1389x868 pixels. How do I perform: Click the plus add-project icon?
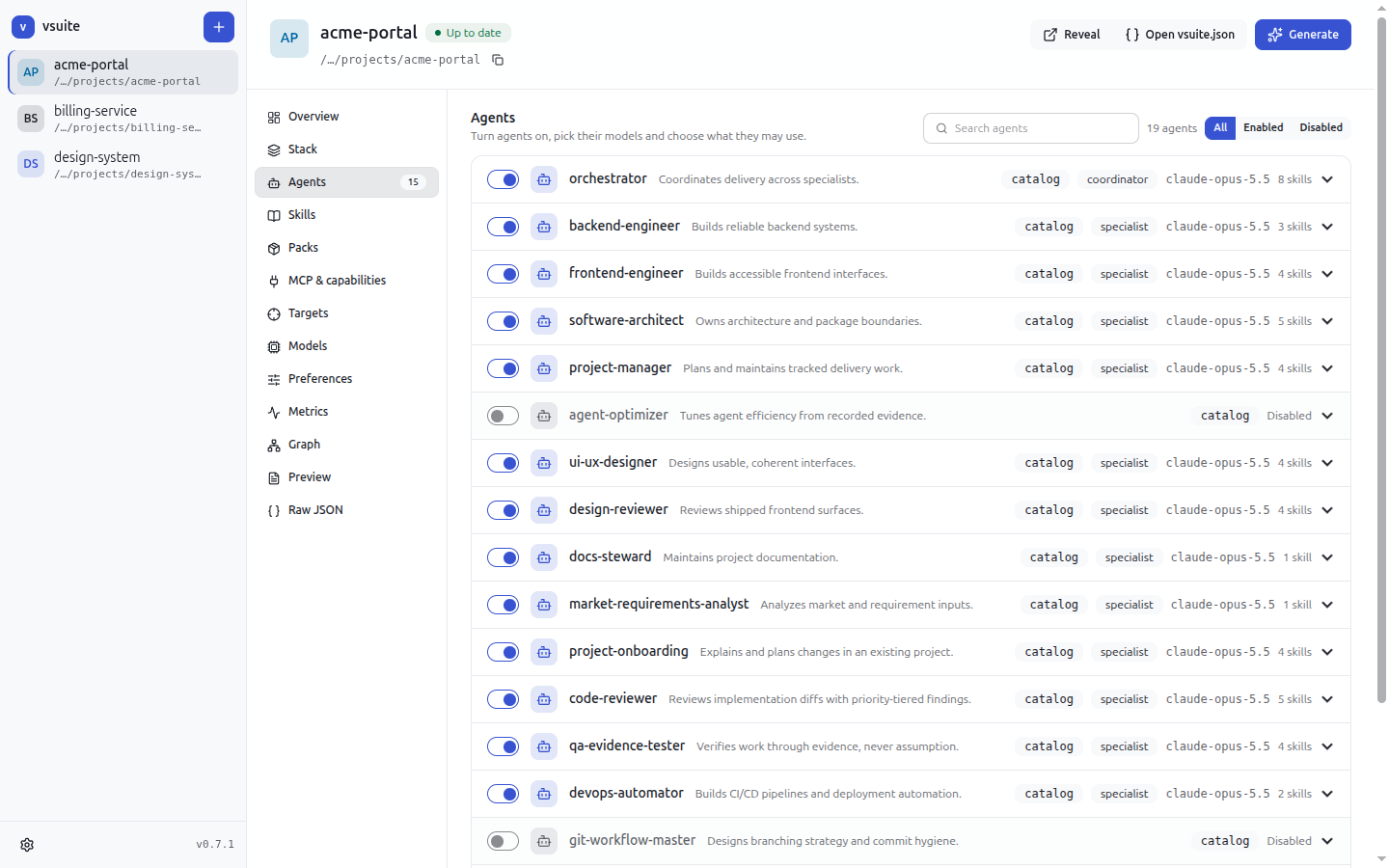[219, 27]
